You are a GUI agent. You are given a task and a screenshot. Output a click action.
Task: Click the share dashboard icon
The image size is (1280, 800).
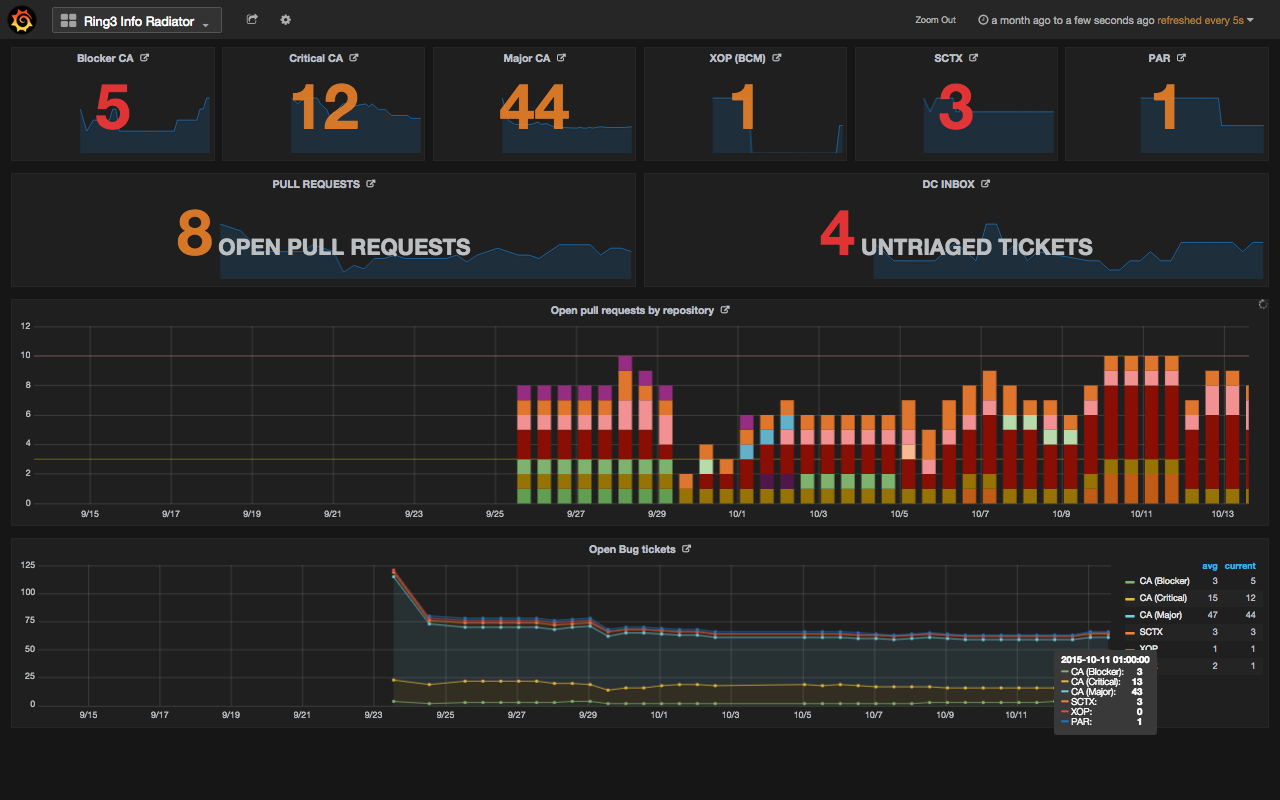[252, 20]
